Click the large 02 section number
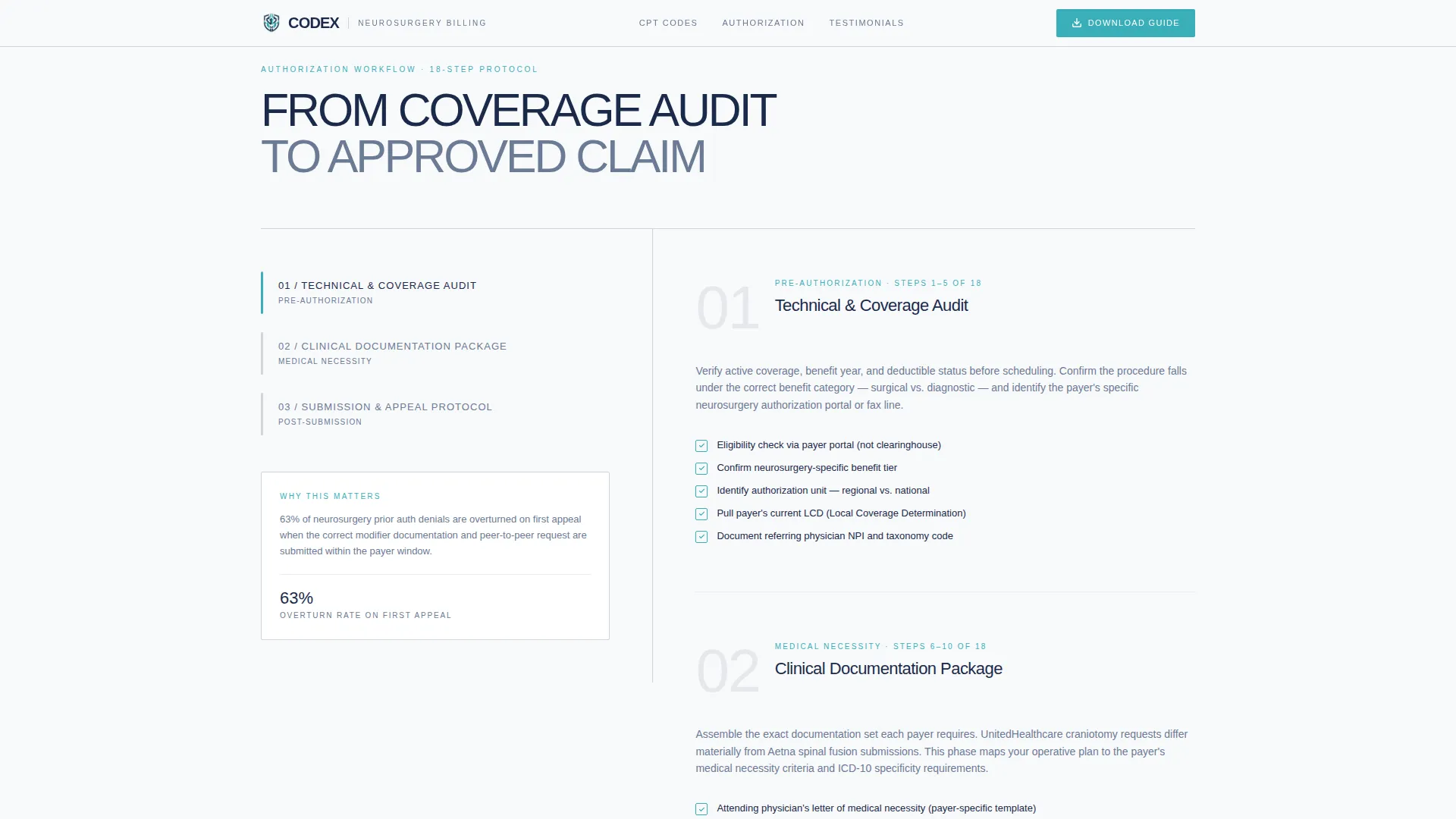The height and width of the screenshot is (819, 1456). pyautogui.click(x=727, y=671)
